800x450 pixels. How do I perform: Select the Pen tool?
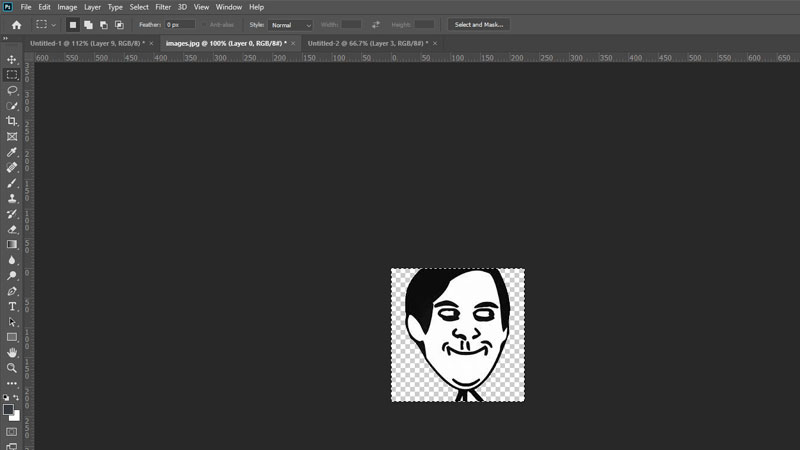(12, 291)
